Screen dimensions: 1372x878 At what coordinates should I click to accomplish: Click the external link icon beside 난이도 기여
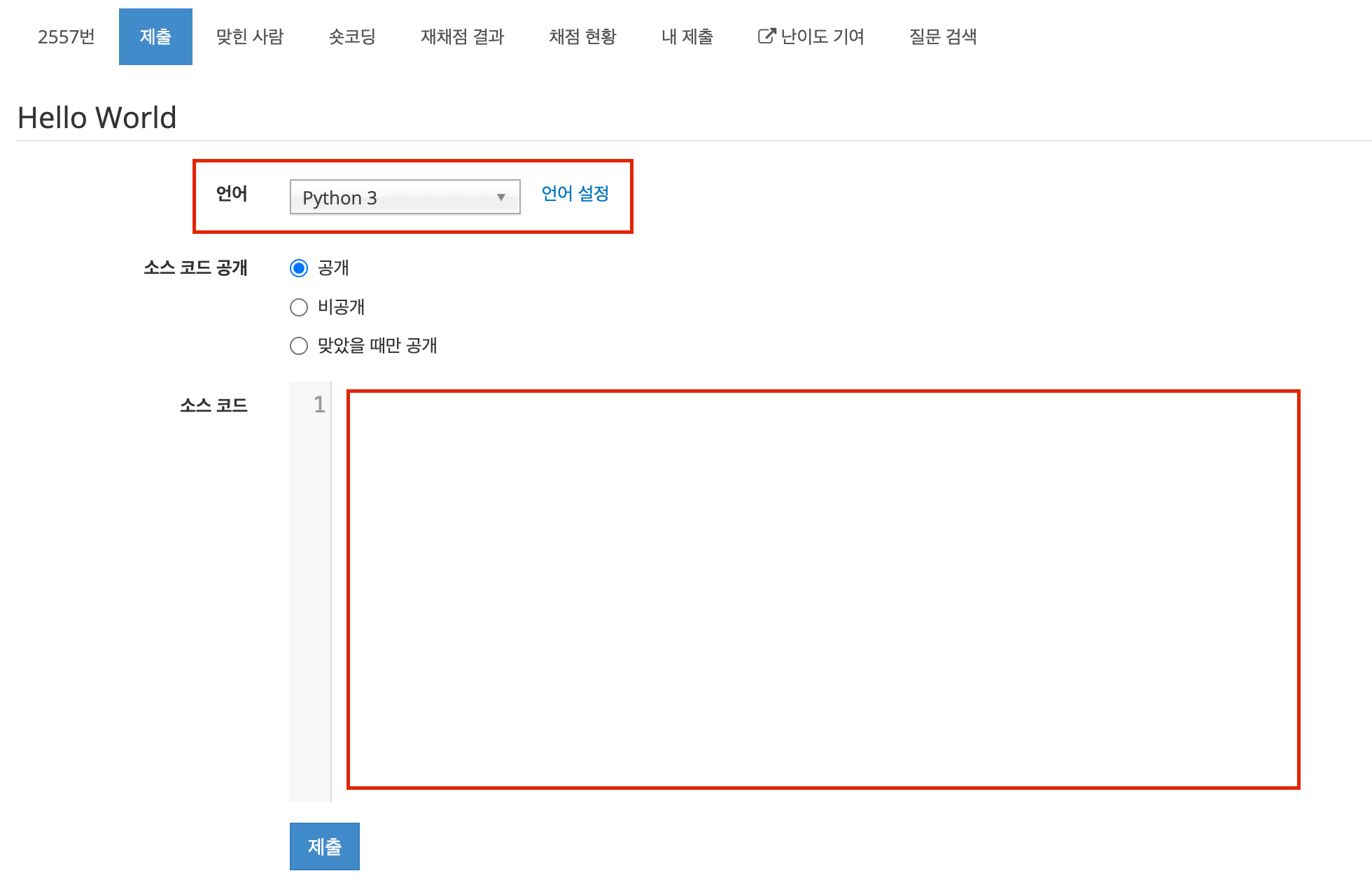pos(766,36)
